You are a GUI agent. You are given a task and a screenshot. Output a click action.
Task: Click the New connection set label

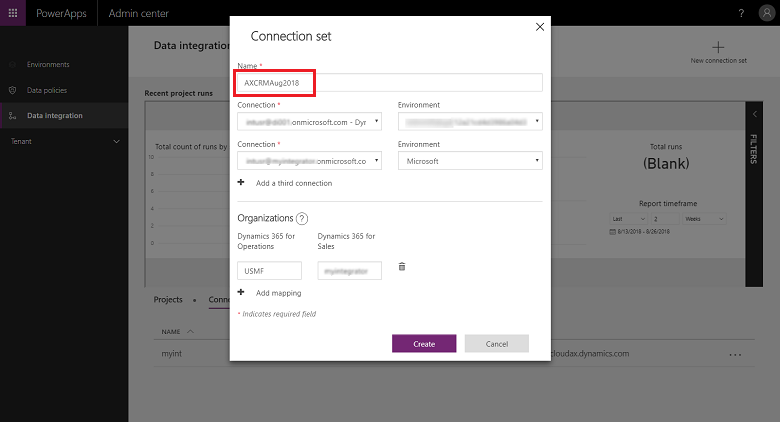pyautogui.click(x=718, y=61)
